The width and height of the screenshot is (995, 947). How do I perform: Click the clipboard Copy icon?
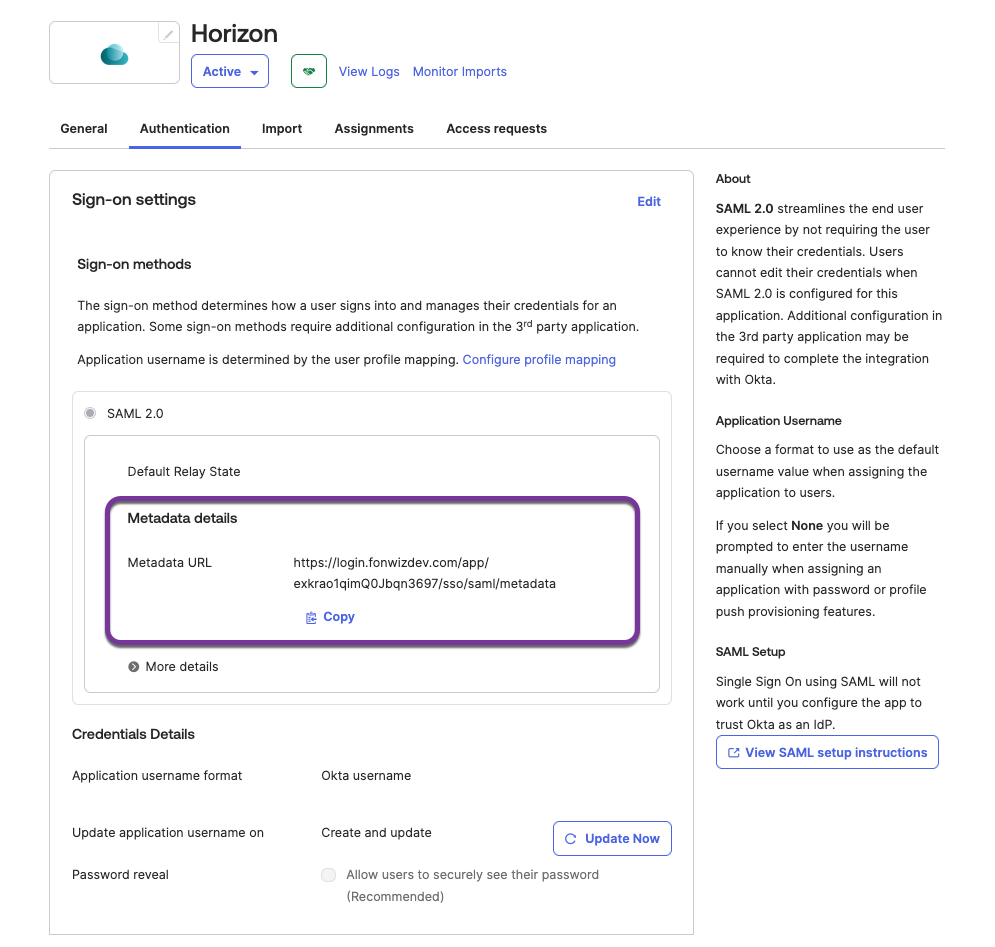[x=311, y=618]
